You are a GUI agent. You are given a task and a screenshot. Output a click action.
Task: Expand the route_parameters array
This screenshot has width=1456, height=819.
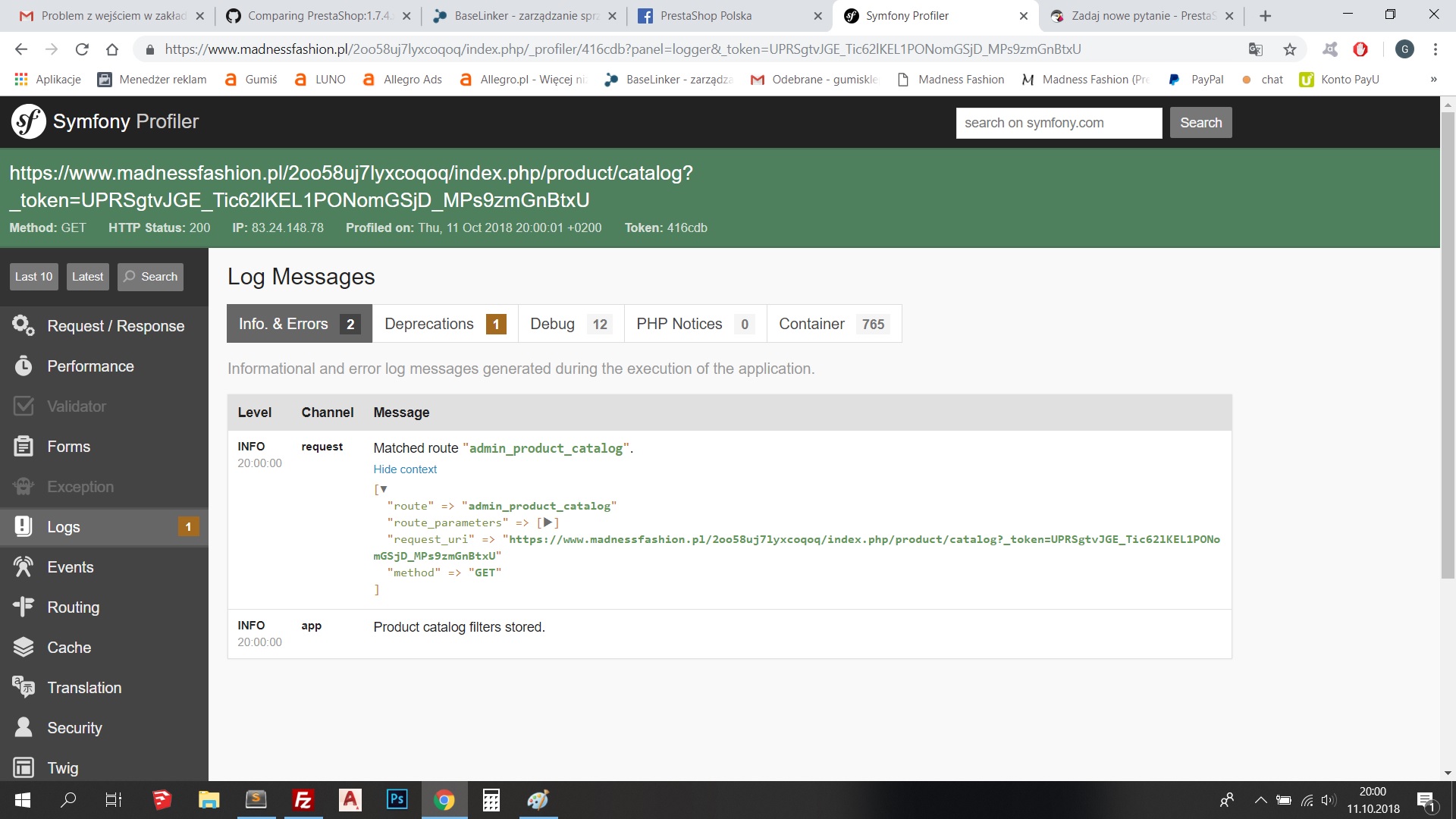click(x=548, y=522)
